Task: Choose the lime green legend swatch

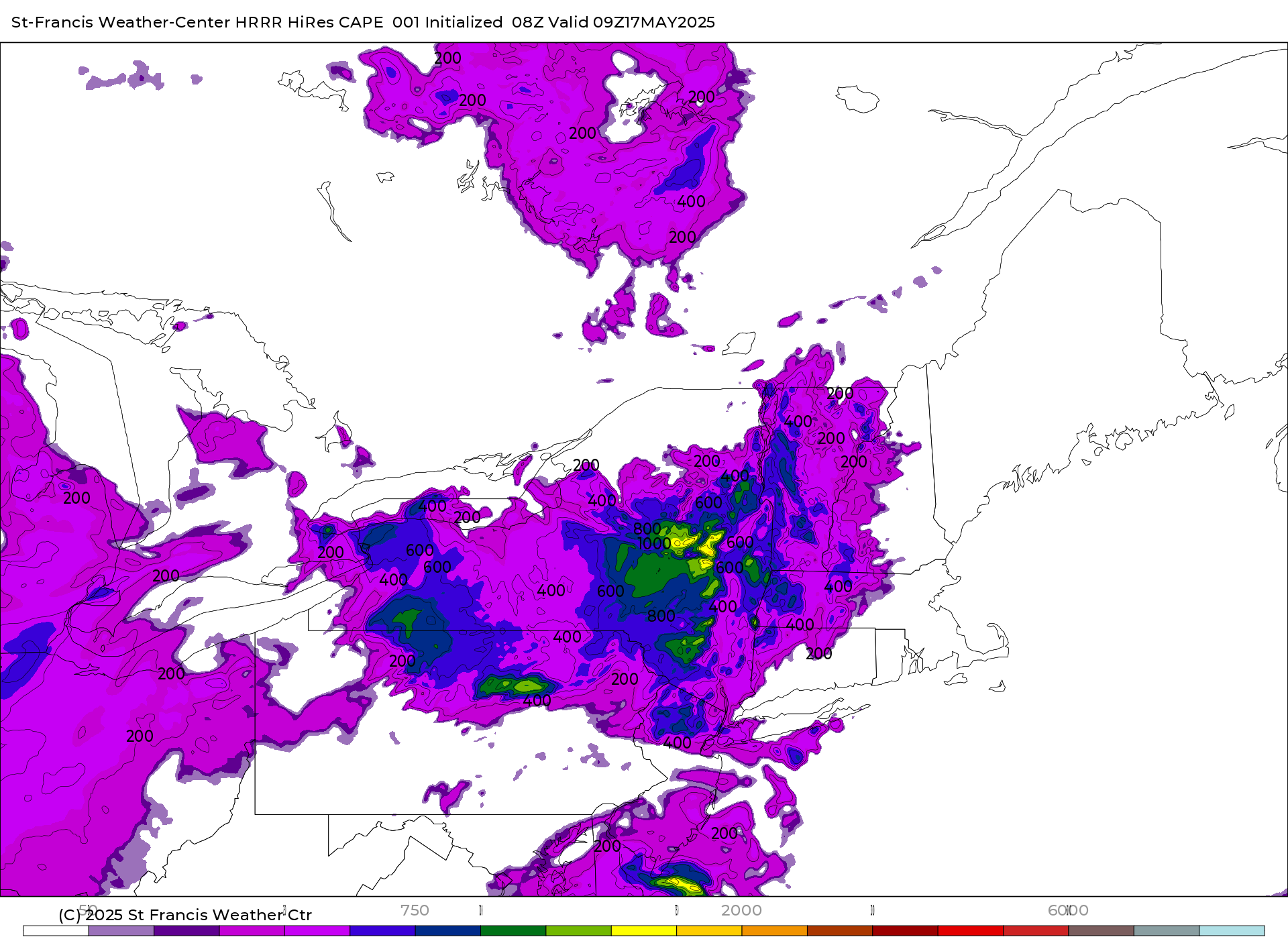Action: click(578, 931)
